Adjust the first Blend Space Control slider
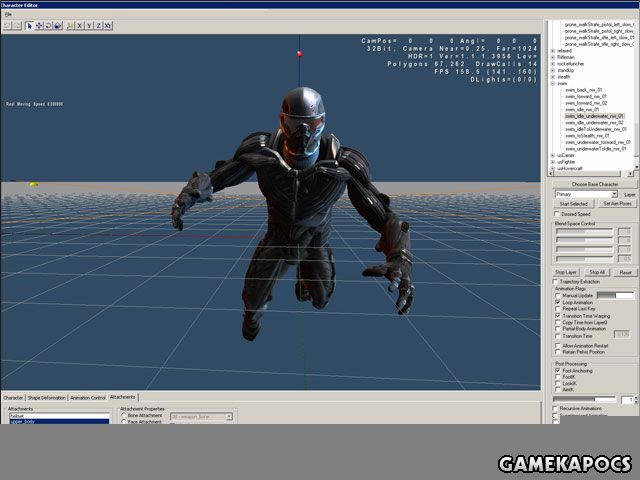640x480 pixels. (584, 231)
